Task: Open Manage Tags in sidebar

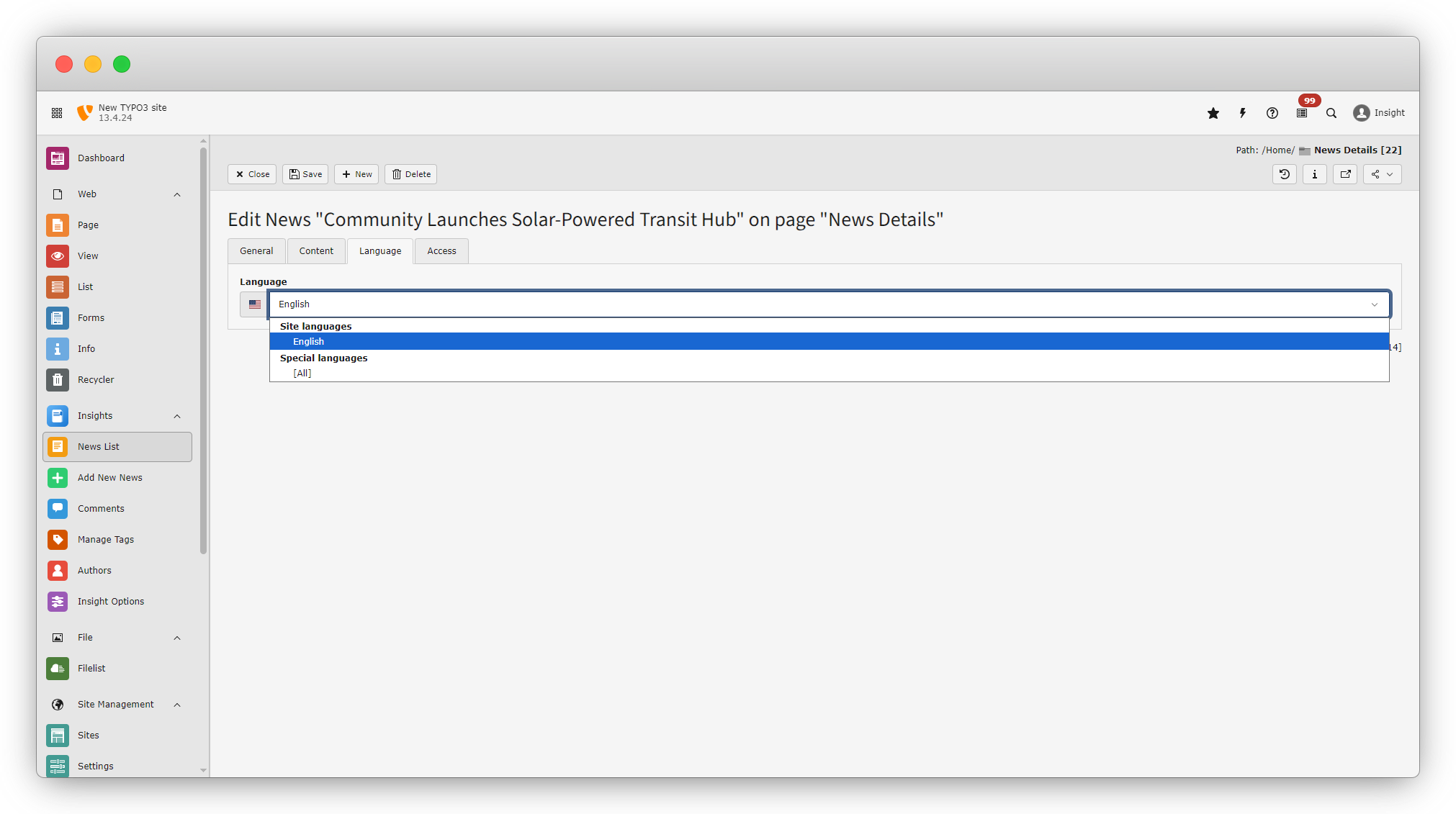Action: [106, 540]
